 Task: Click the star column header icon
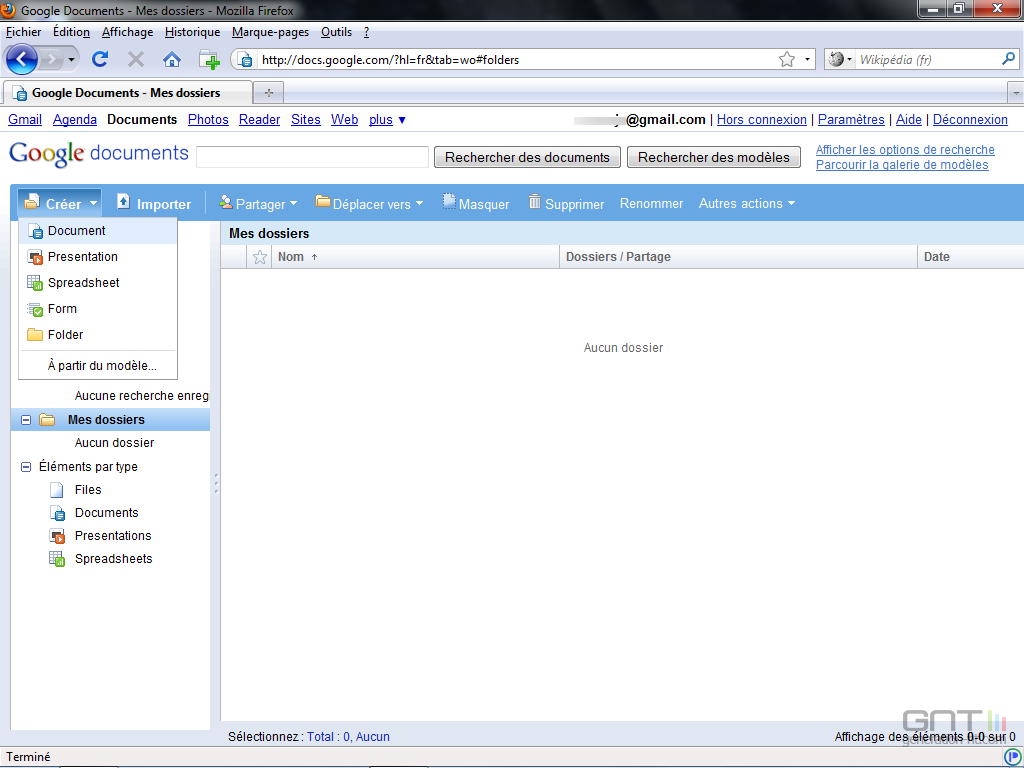pos(259,257)
